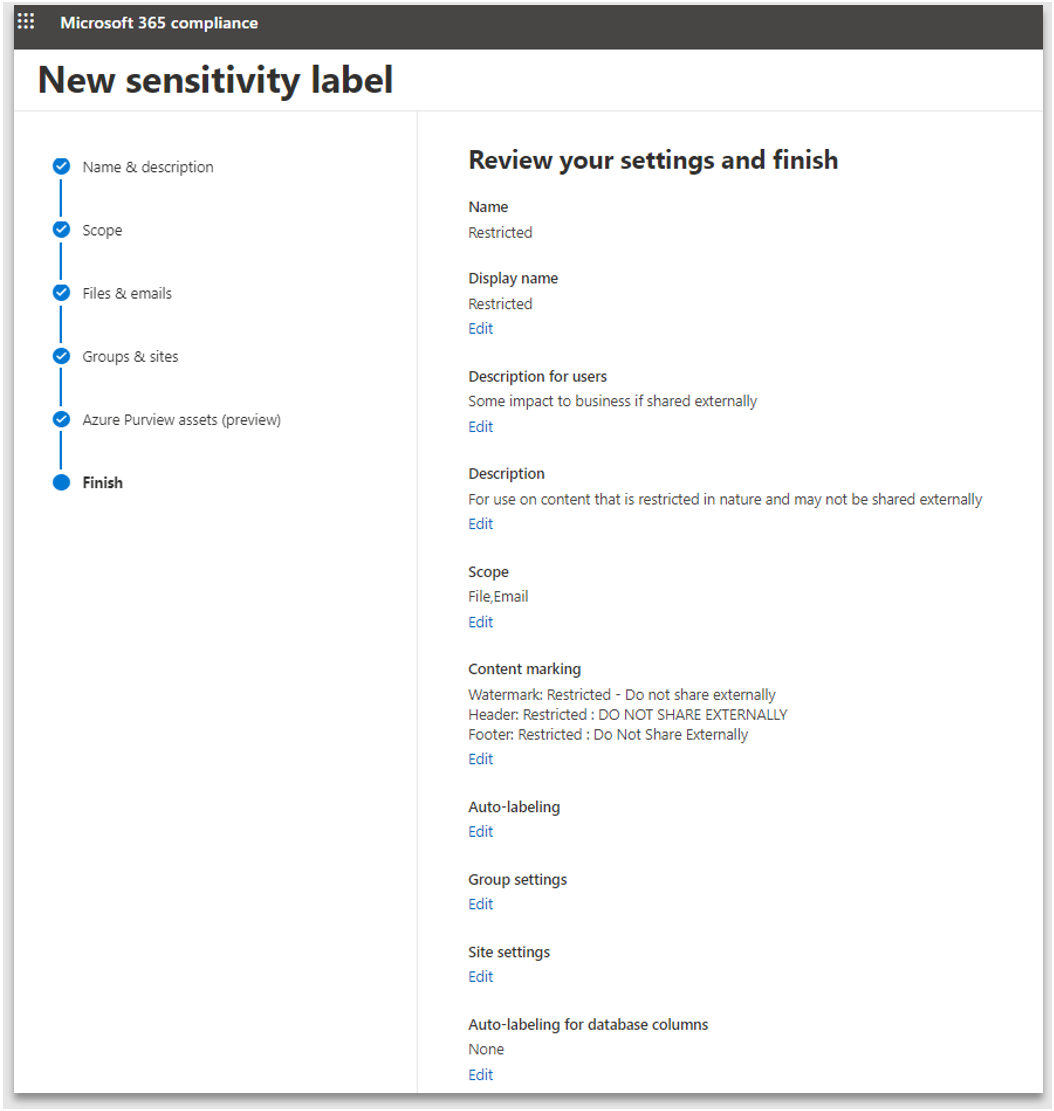
Task: Edit the Description for users field
Action: 480,426
